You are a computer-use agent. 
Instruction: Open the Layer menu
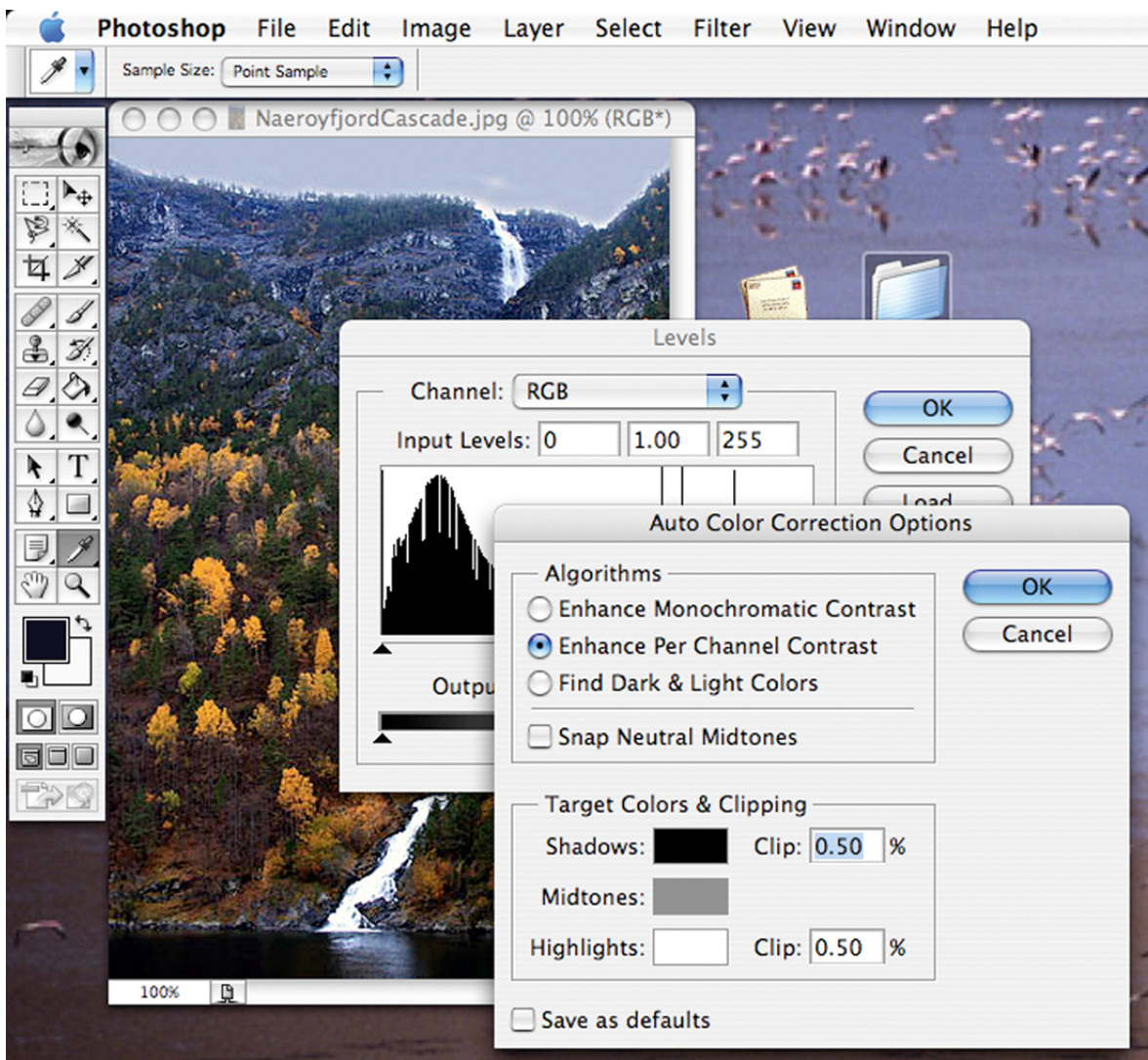(533, 27)
